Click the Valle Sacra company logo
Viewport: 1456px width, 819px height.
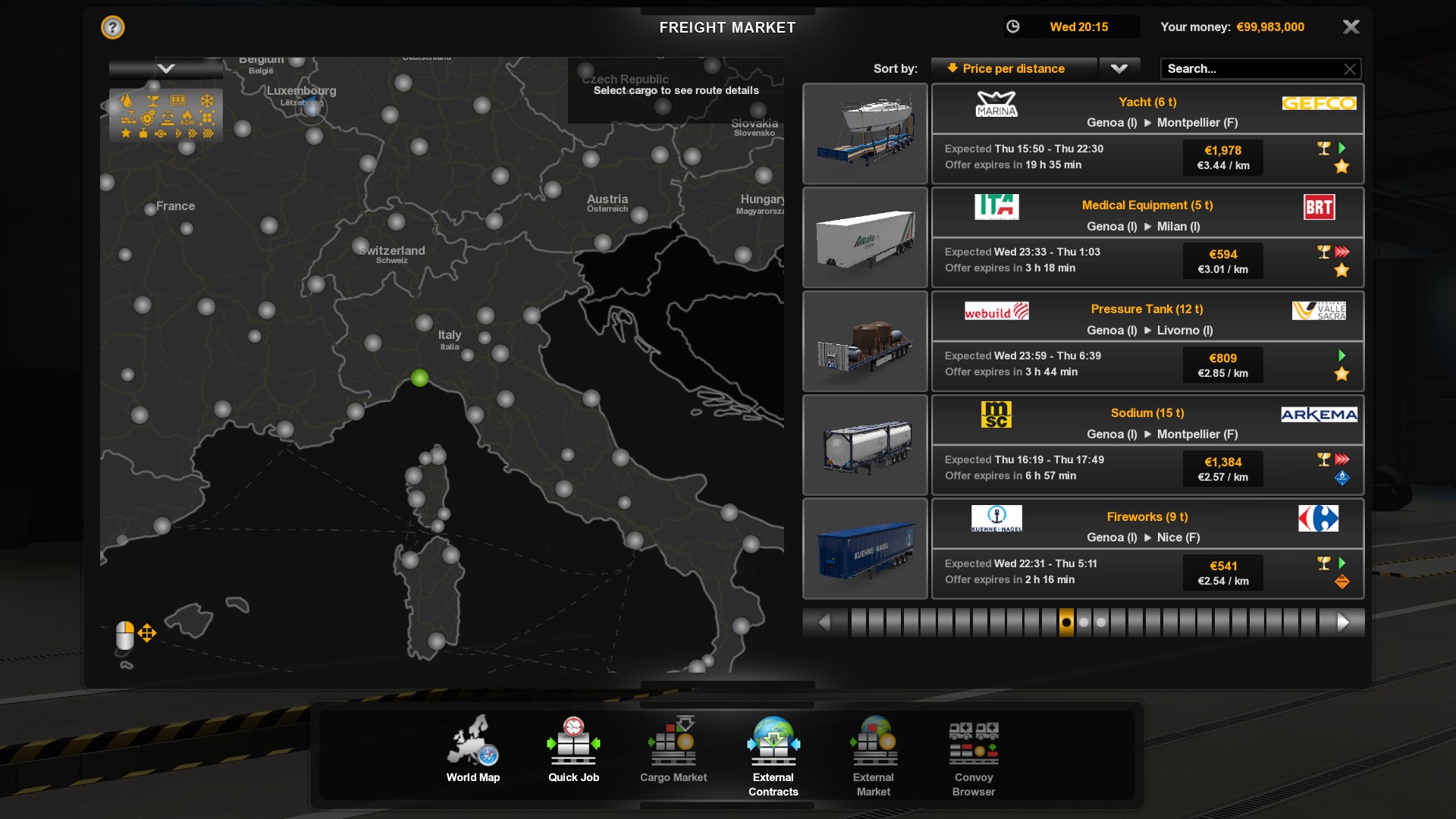tap(1319, 310)
